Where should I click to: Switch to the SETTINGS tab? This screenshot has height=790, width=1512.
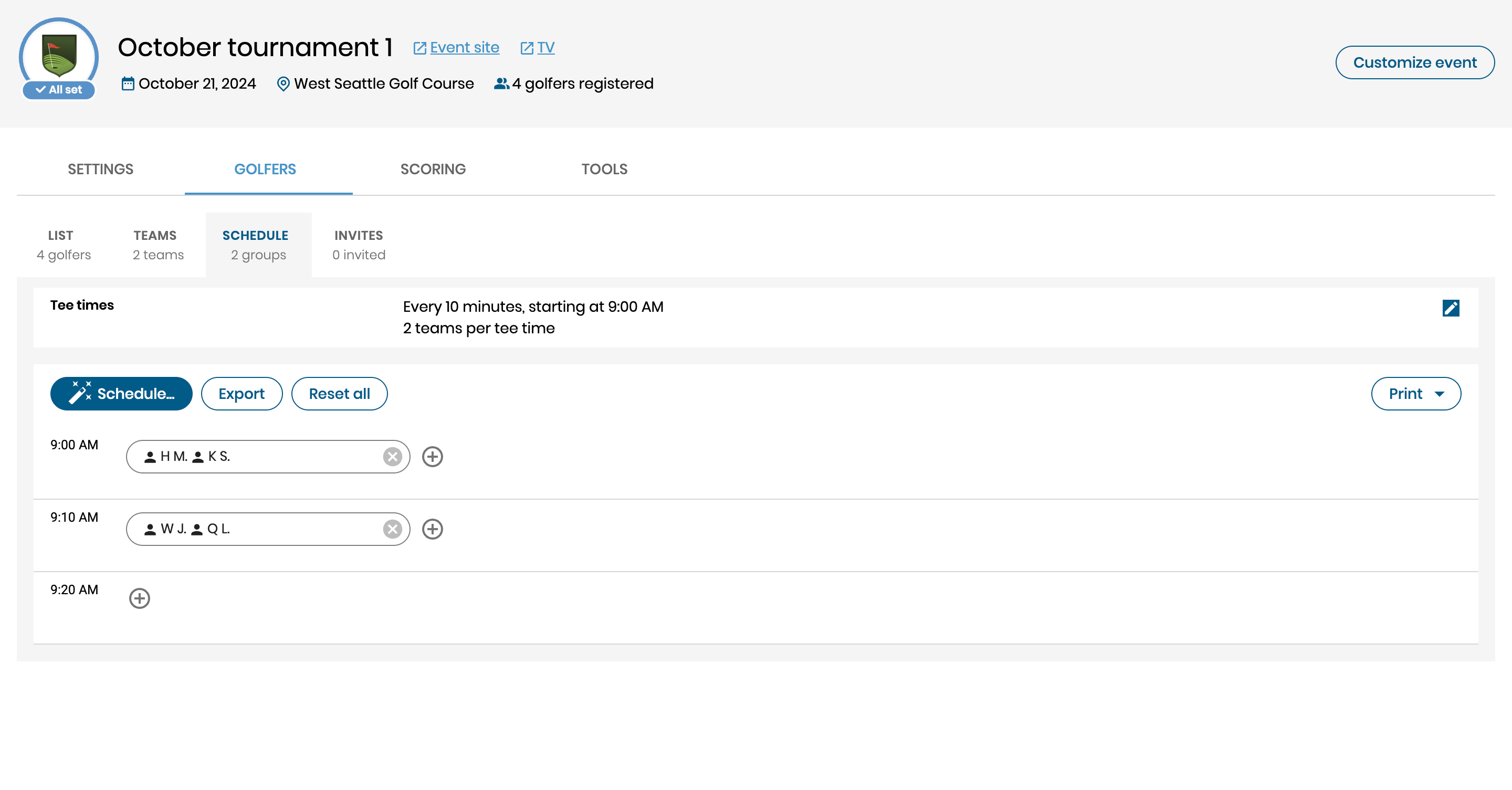coord(100,169)
